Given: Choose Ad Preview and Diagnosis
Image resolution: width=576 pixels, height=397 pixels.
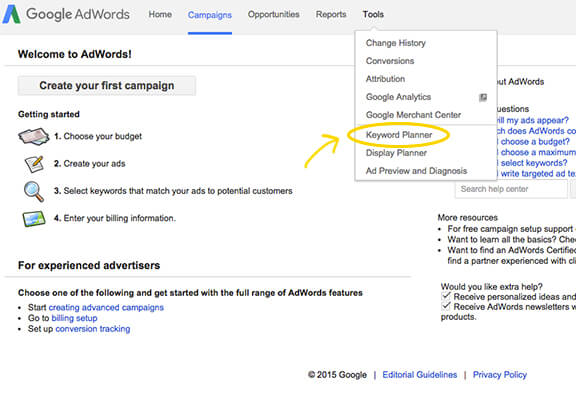Looking at the screenshot, I should (416, 171).
